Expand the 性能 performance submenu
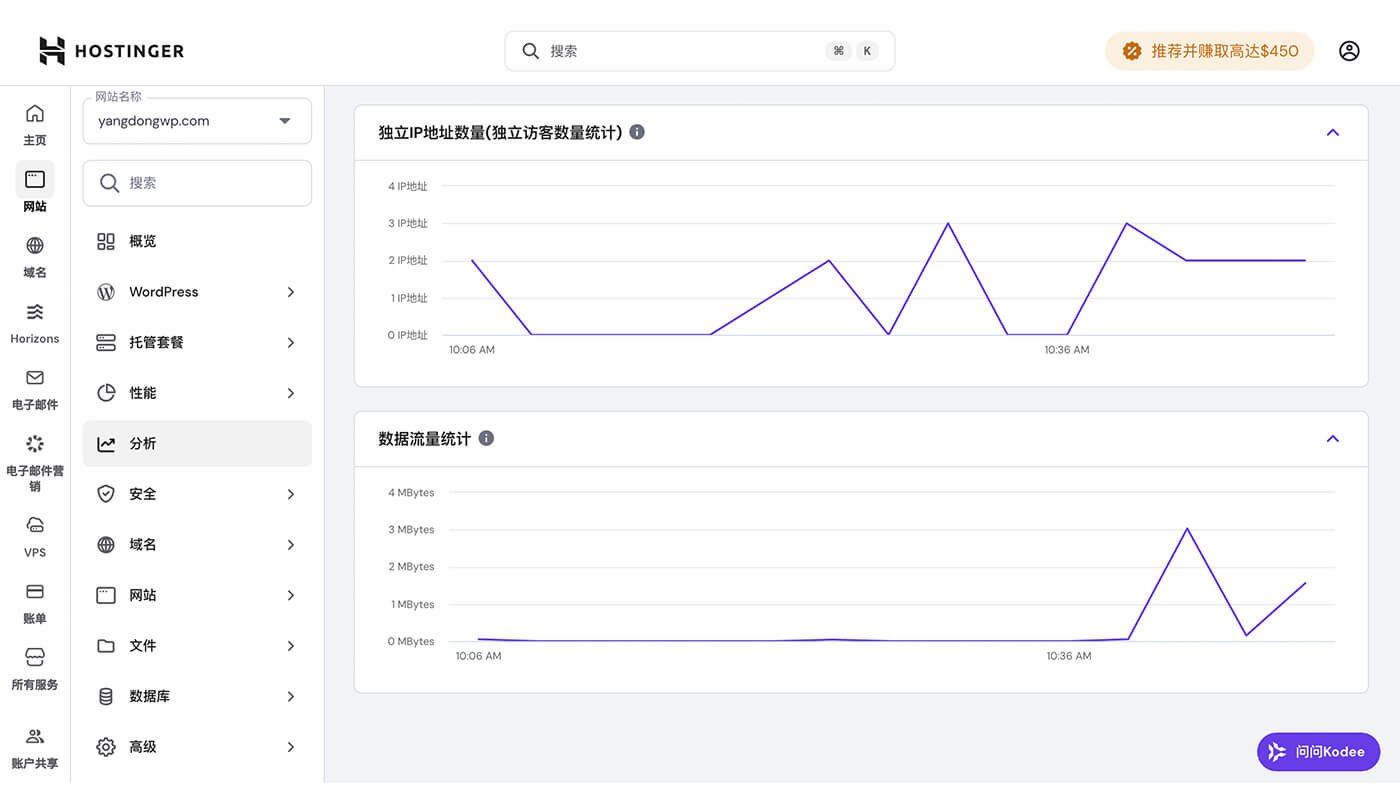 point(196,392)
